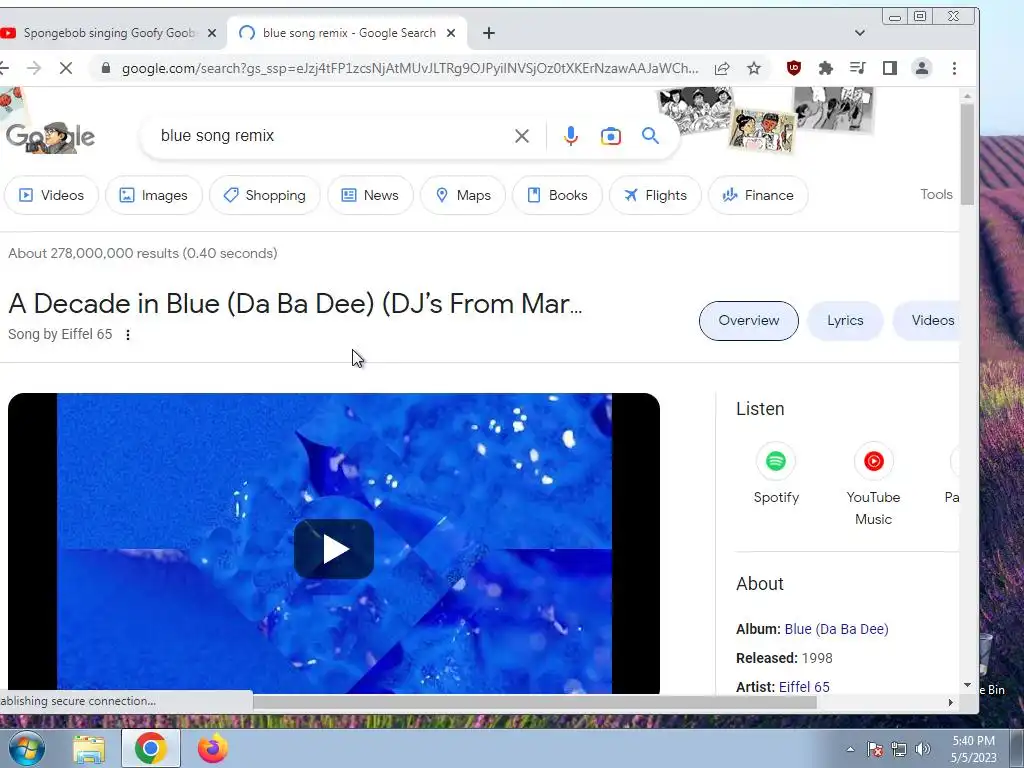Share this page icon
Viewport: 1024px width, 768px height.
coord(722,68)
